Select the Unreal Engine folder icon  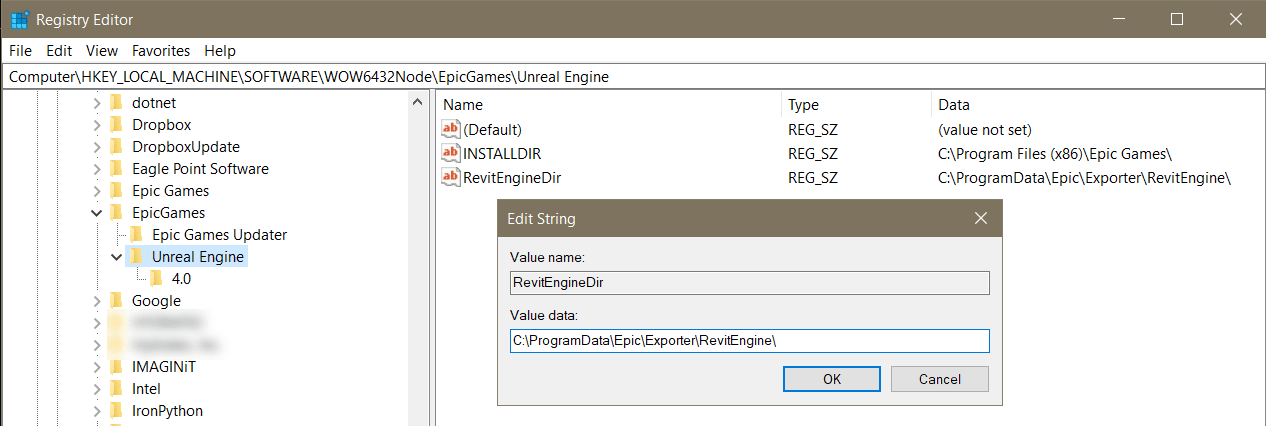coord(136,257)
